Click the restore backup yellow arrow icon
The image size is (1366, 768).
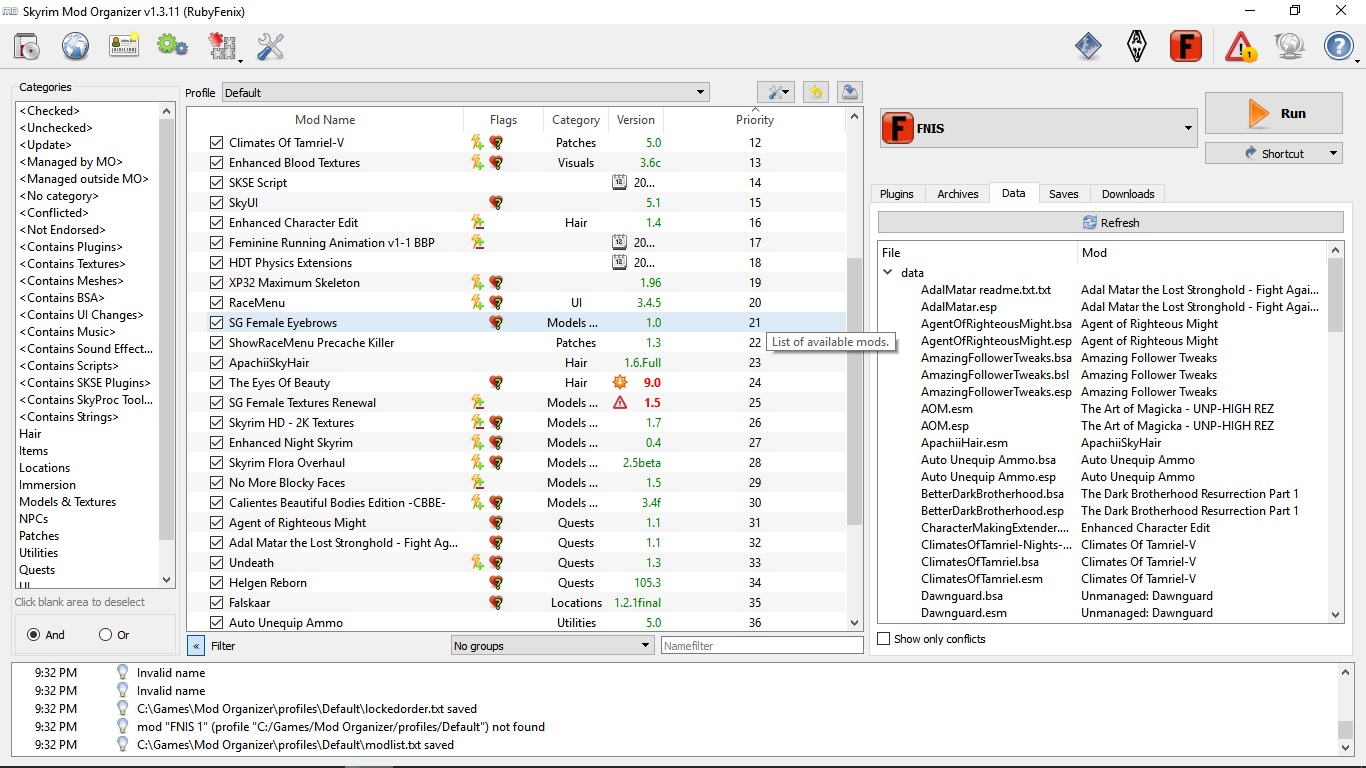pos(816,92)
